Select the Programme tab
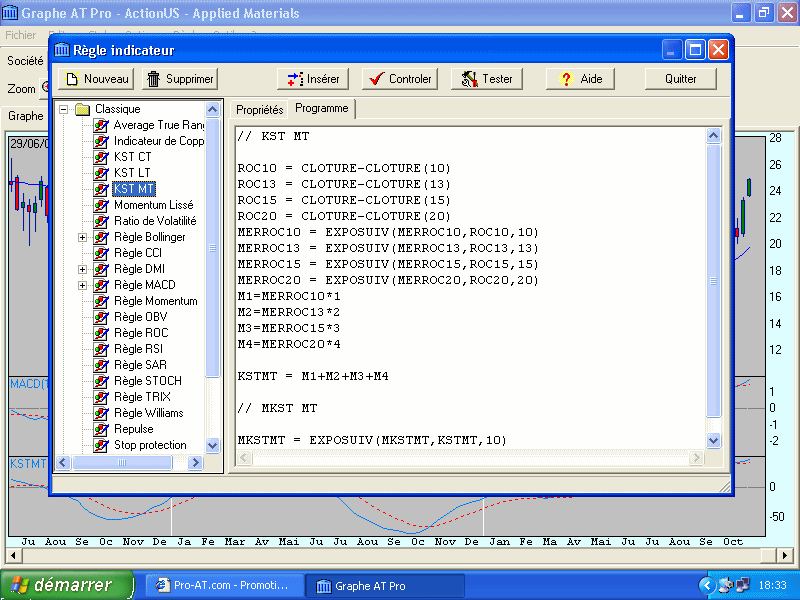The image size is (800, 600). click(321, 108)
